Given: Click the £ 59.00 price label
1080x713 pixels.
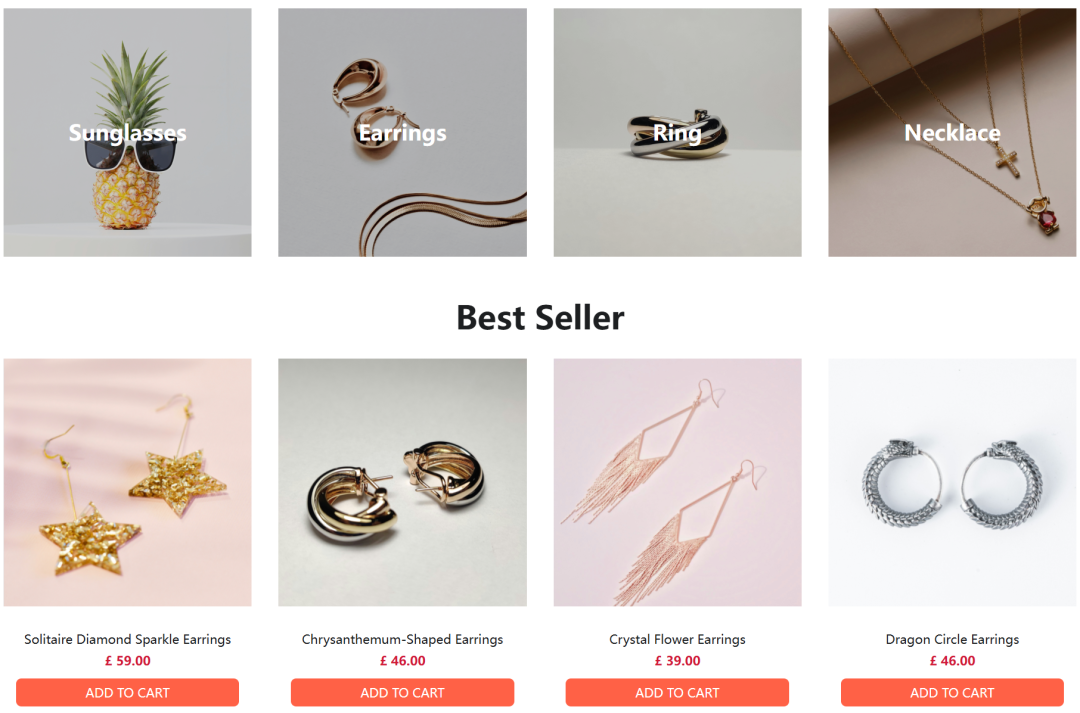Looking at the screenshot, I should coord(127,661).
